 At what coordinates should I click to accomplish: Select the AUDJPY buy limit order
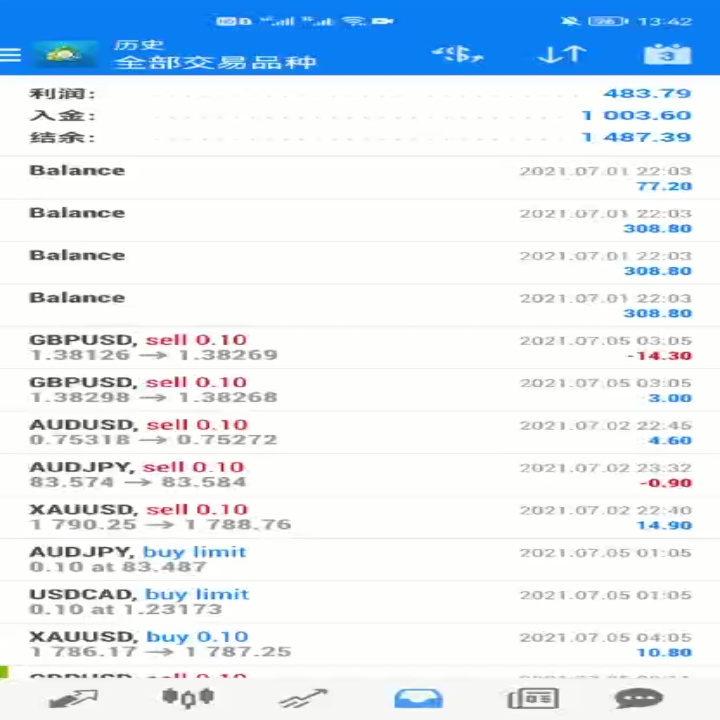tap(360, 560)
